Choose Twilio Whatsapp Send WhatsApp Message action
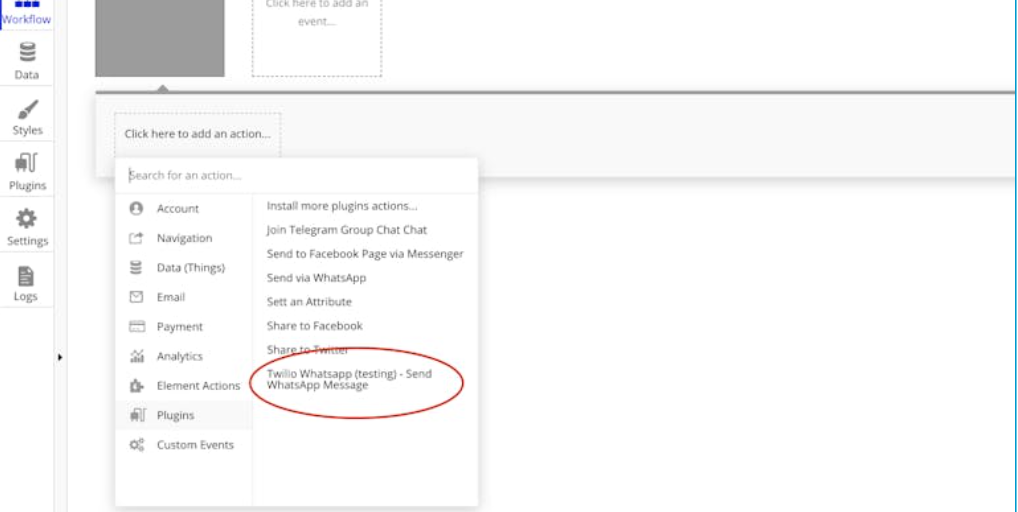This screenshot has height=512, width=1018. point(349,379)
